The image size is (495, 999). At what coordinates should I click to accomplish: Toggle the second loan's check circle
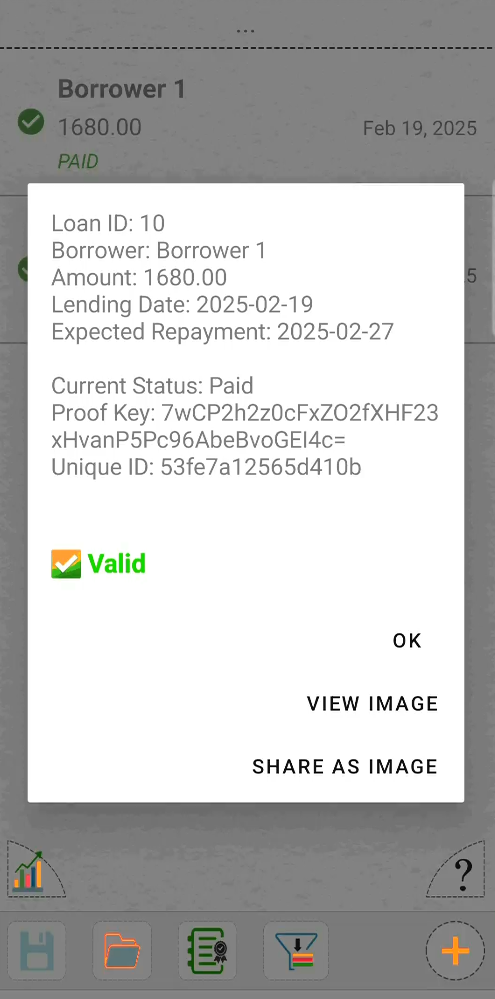[24, 269]
